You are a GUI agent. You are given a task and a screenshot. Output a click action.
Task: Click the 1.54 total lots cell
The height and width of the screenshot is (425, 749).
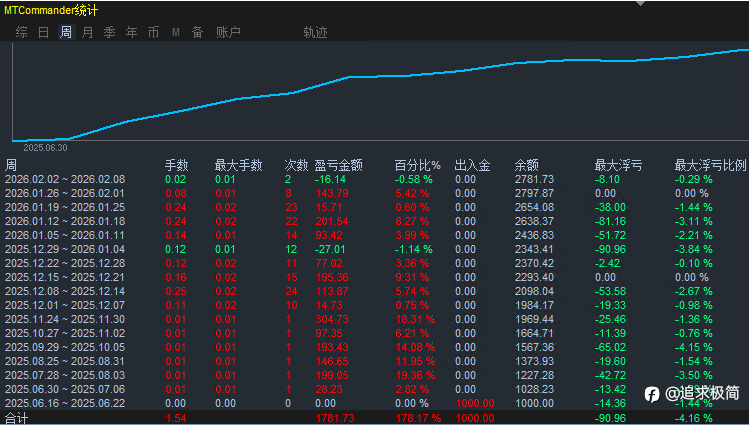176,418
